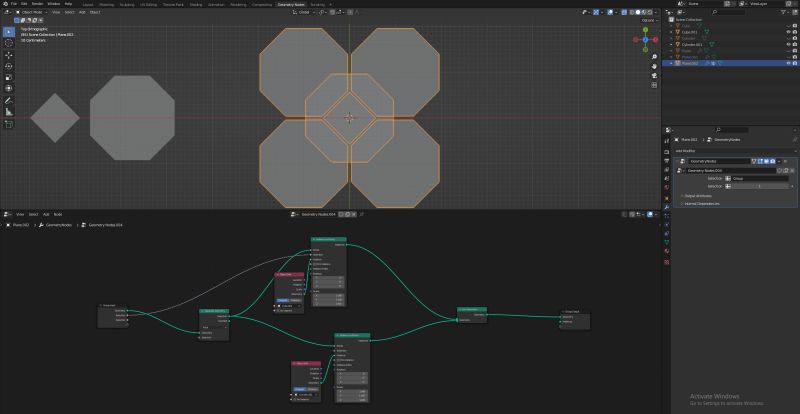Switch to the Geometry Nodes workspace tab
Viewport: 800px width, 414px height.
(291, 4)
